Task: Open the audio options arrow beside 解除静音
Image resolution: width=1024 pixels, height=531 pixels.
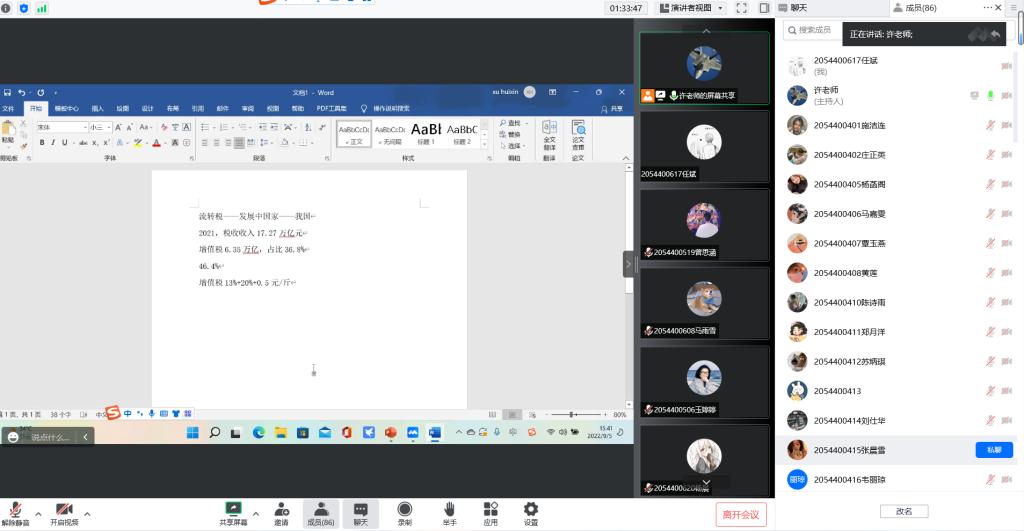Action: tap(39, 514)
